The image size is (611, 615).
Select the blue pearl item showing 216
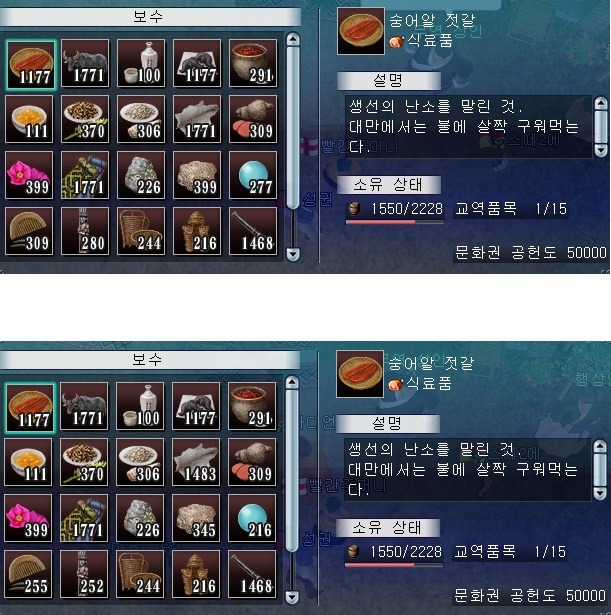252,518
